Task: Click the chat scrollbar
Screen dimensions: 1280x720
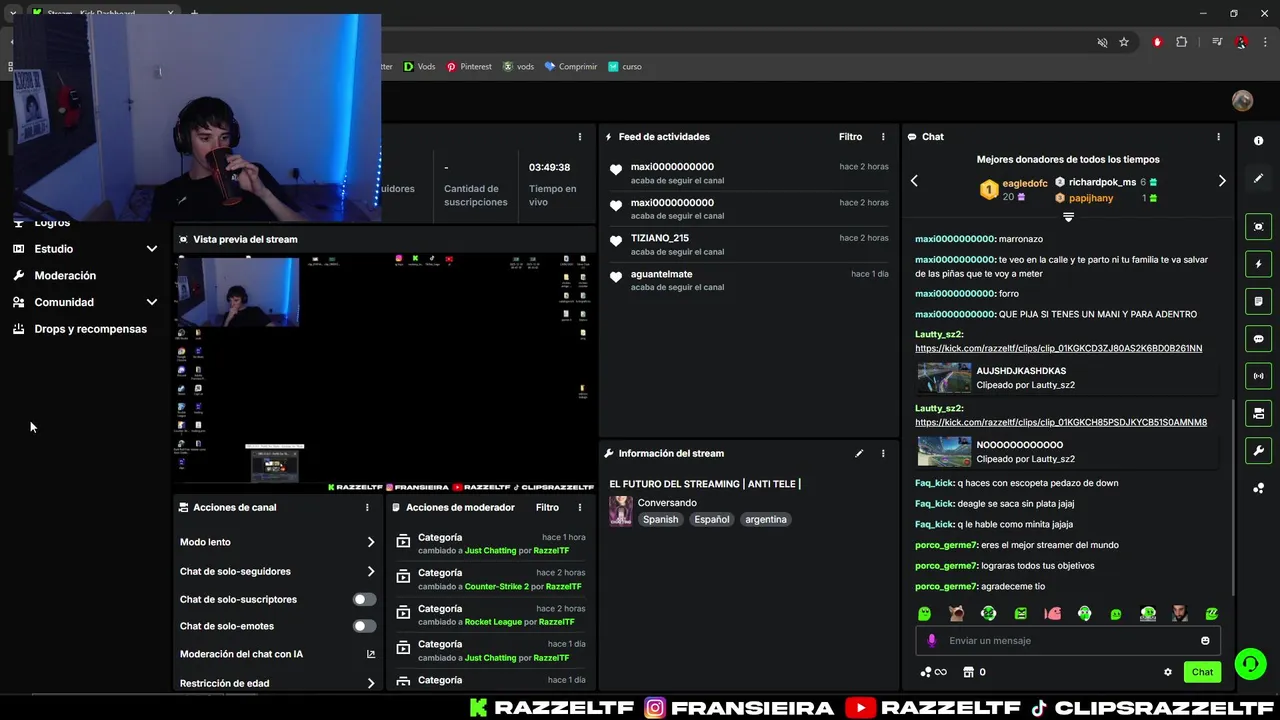Action: (x=1232, y=500)
